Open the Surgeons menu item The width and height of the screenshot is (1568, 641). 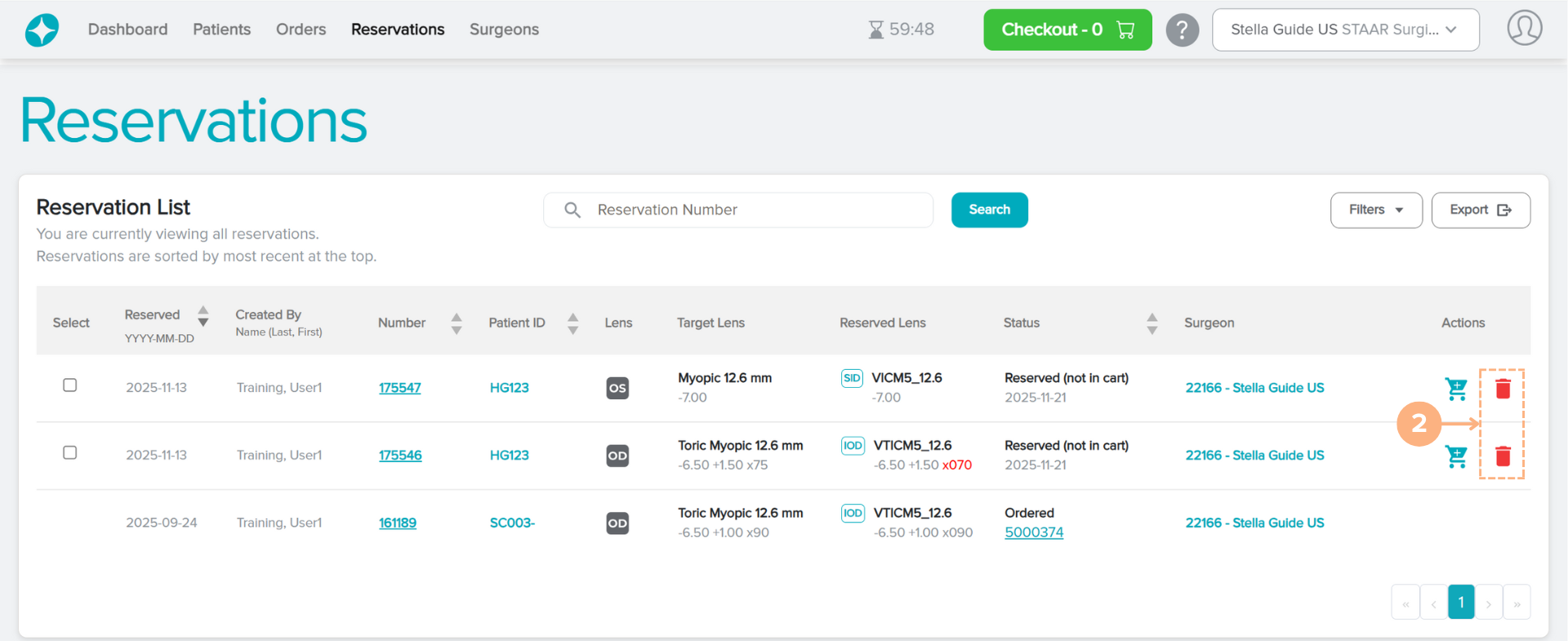point(504,29)
